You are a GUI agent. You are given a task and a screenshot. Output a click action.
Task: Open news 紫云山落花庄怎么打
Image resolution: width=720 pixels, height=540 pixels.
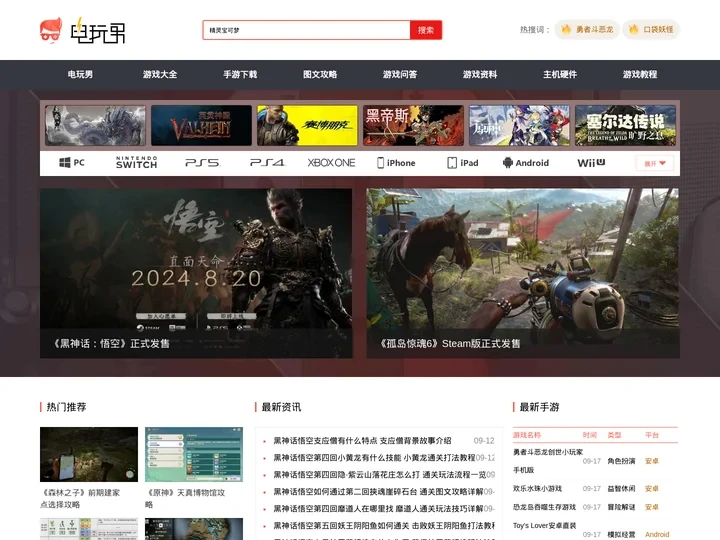[380, 475]
